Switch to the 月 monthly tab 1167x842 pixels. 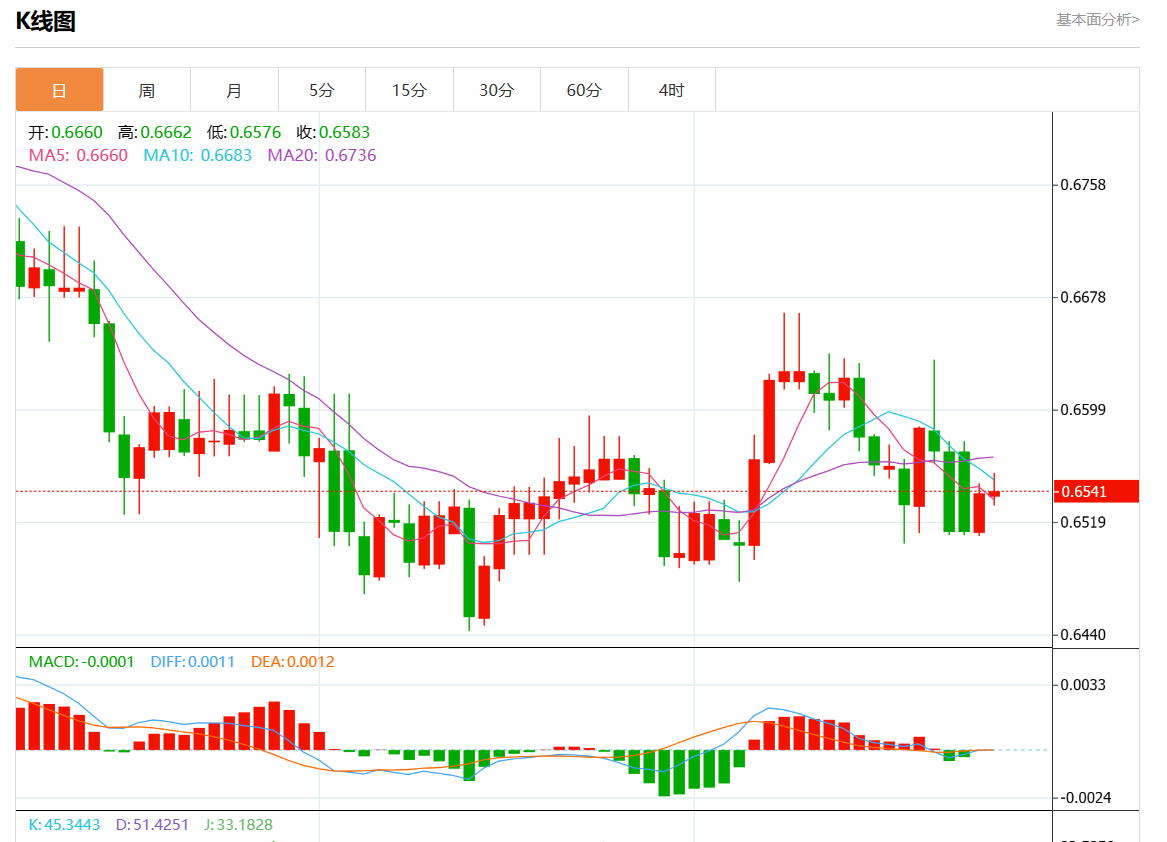234,90
